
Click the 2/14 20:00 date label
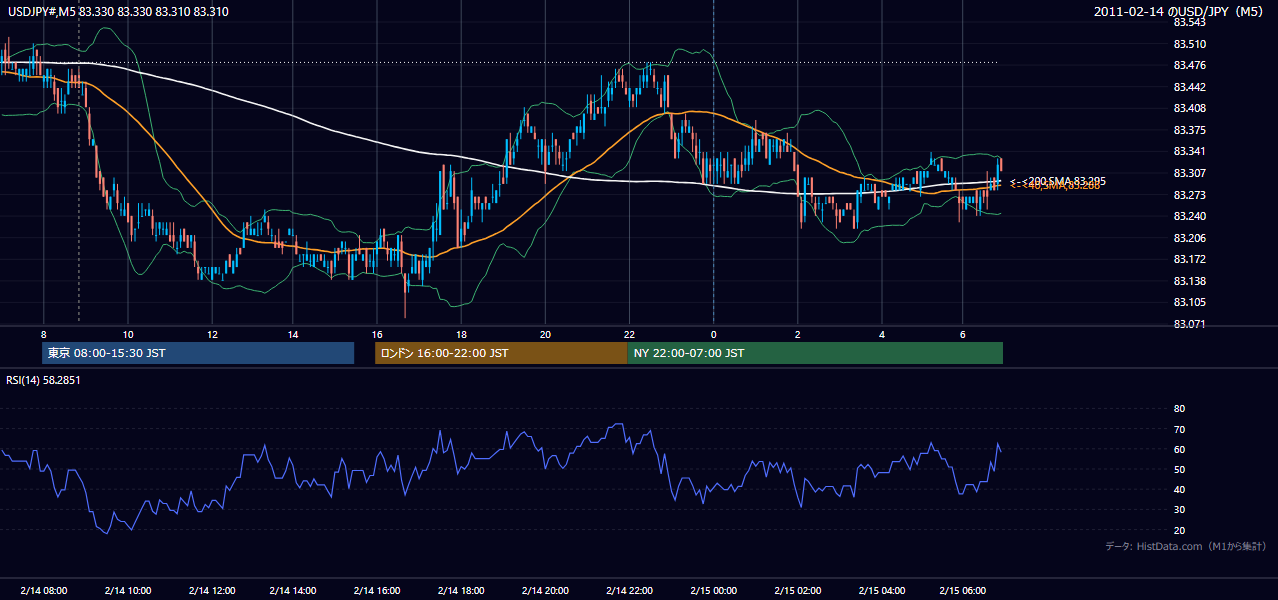[545, 591]
